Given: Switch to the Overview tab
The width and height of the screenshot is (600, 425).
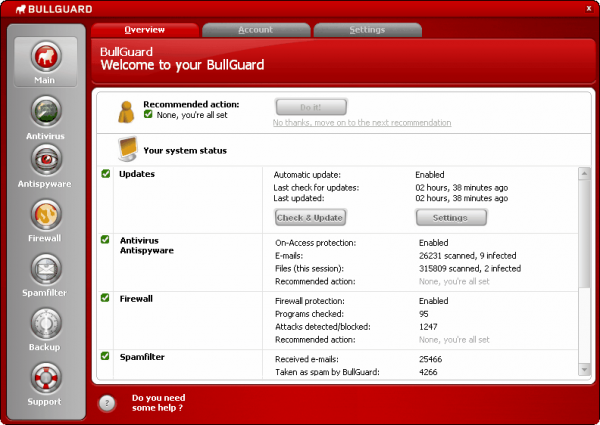Looking at the screenshot, I should coord(145,30).
